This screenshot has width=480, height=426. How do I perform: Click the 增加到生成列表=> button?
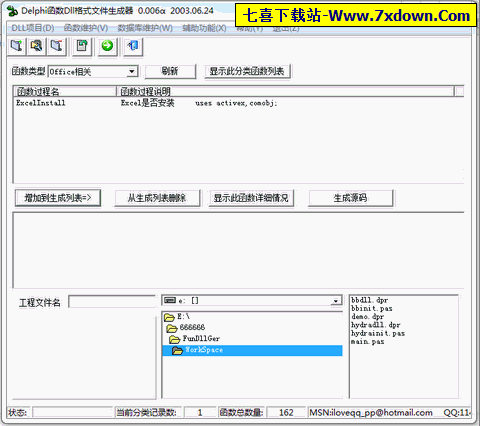click(x=58, y=198)
